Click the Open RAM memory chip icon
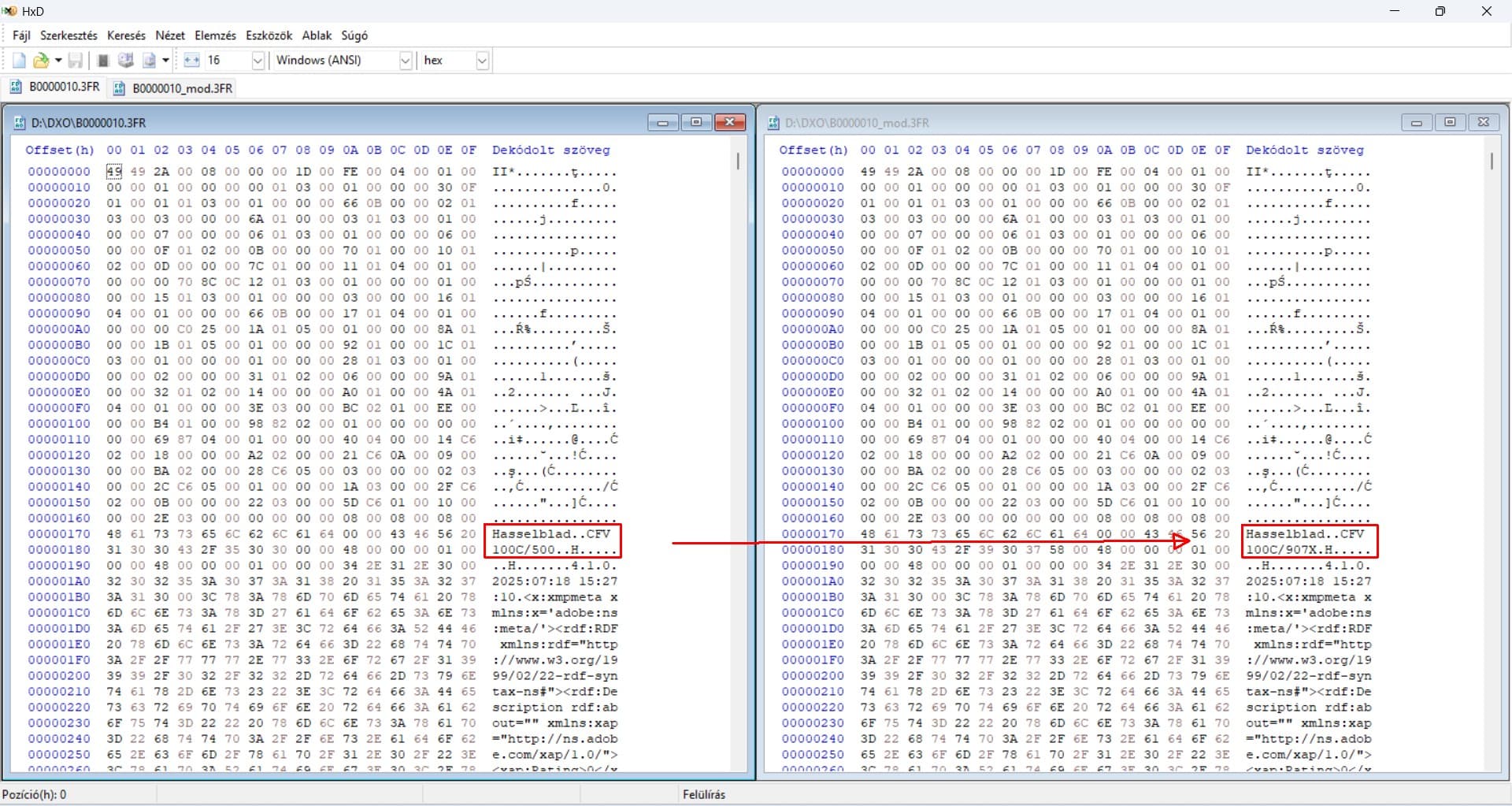 [x=102, y=61]
